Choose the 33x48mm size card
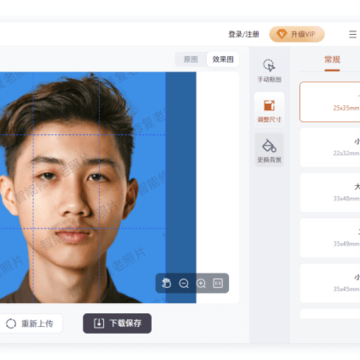The height and width of the screenshot is (360, 360). pos(330,192)
